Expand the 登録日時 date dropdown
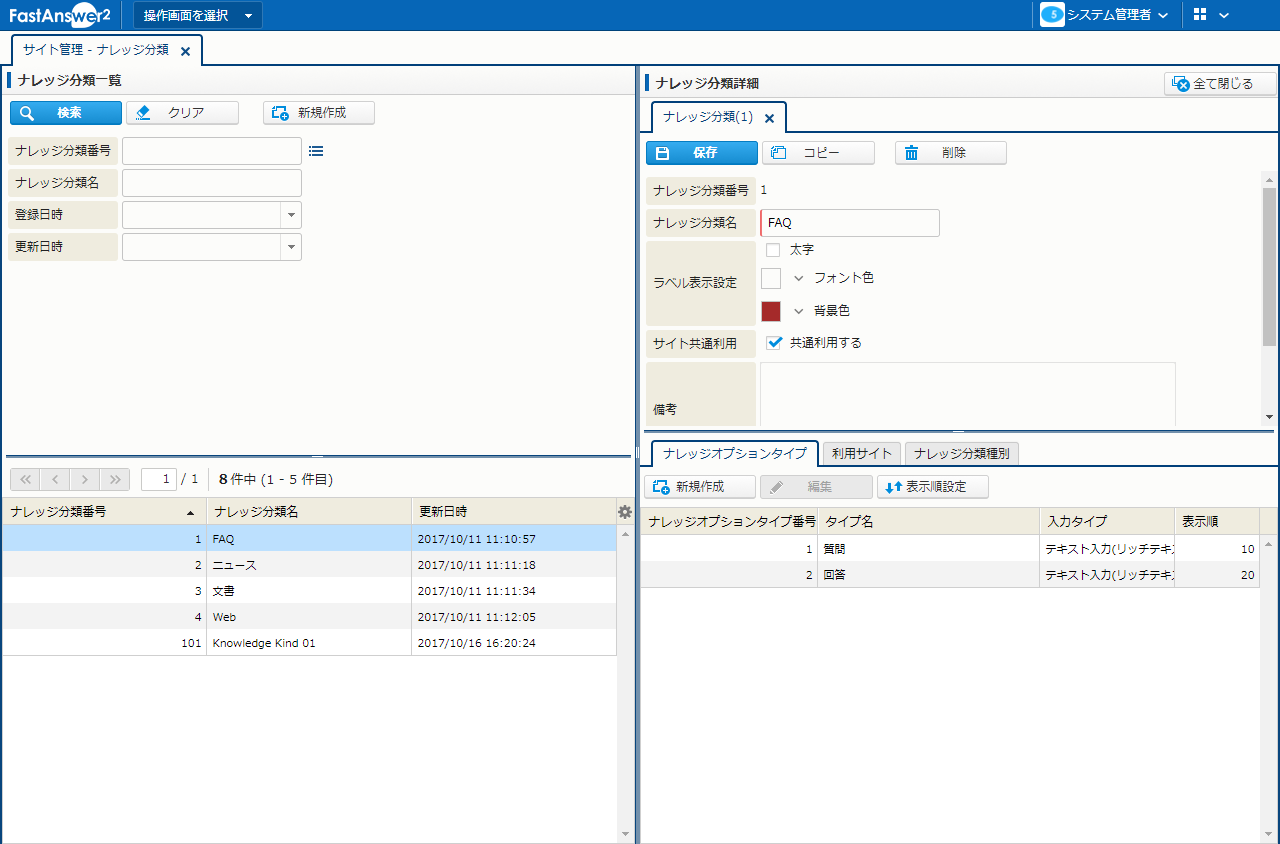Viewport: 1280px width, 844px height. 291,215
